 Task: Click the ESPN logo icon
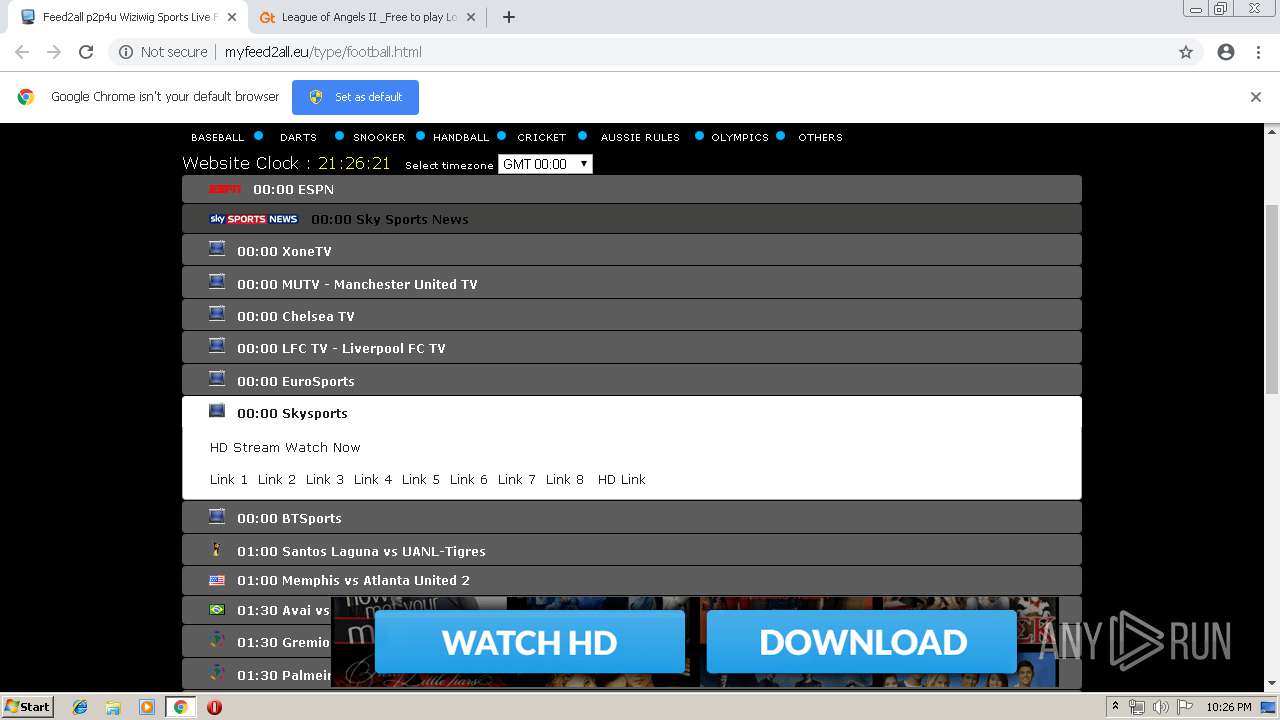coord(224,188)
